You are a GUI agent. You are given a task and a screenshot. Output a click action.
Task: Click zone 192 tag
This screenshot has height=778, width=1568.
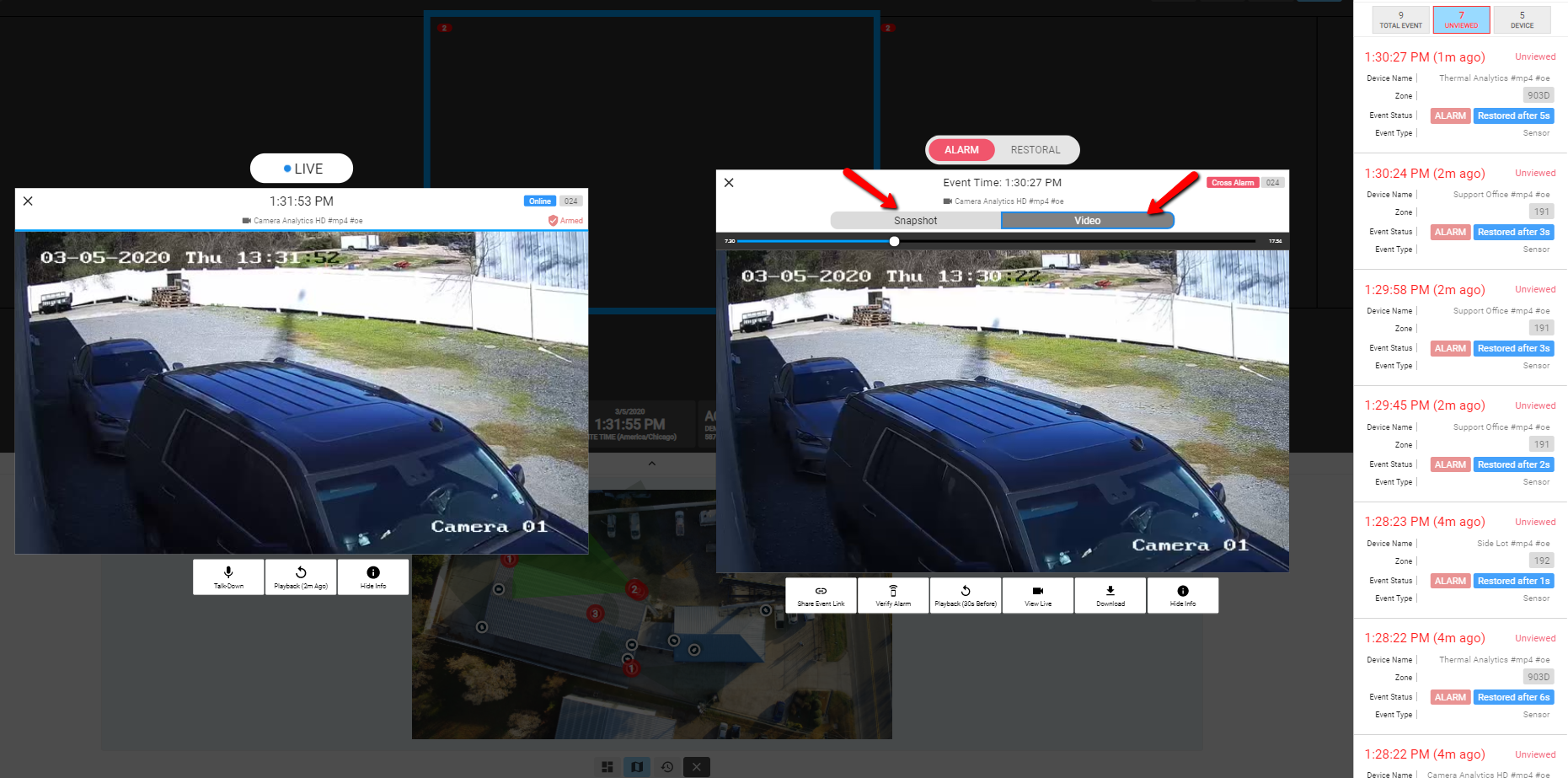pos(1541,561)
